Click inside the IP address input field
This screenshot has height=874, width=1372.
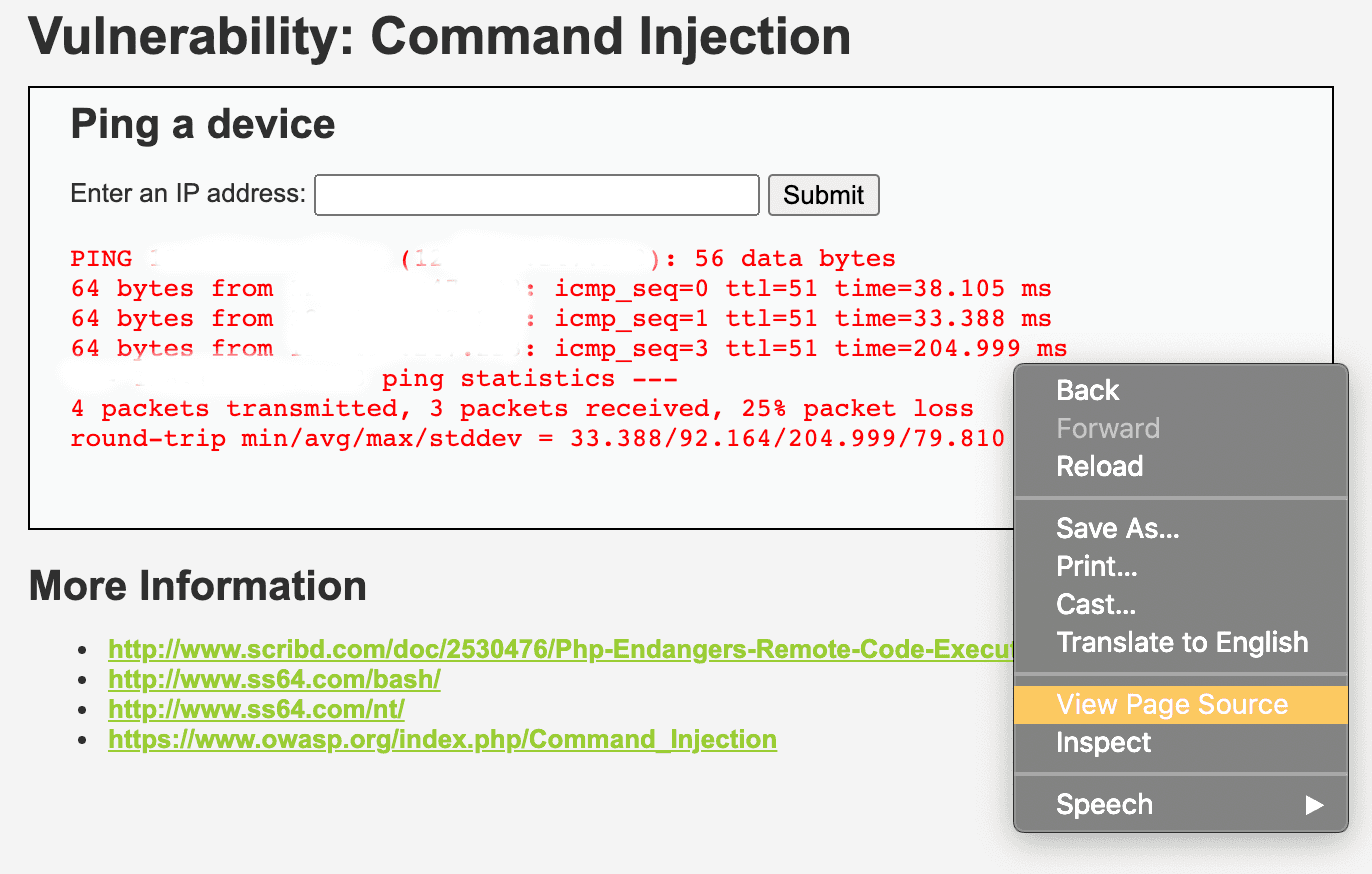(536, 194)
